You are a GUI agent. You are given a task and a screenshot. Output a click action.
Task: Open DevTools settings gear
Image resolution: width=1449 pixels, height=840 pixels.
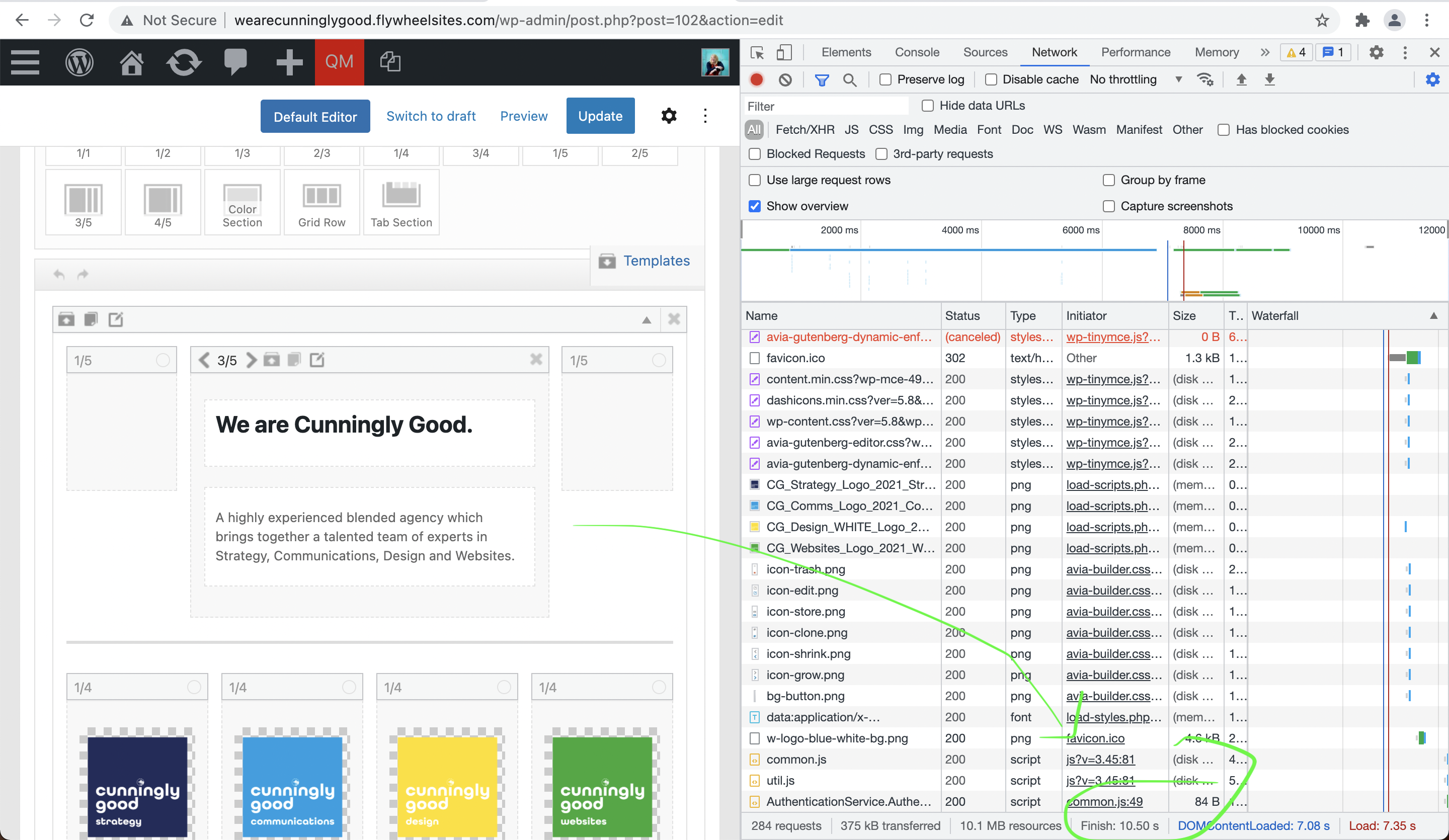click(x=1376, y=52)
